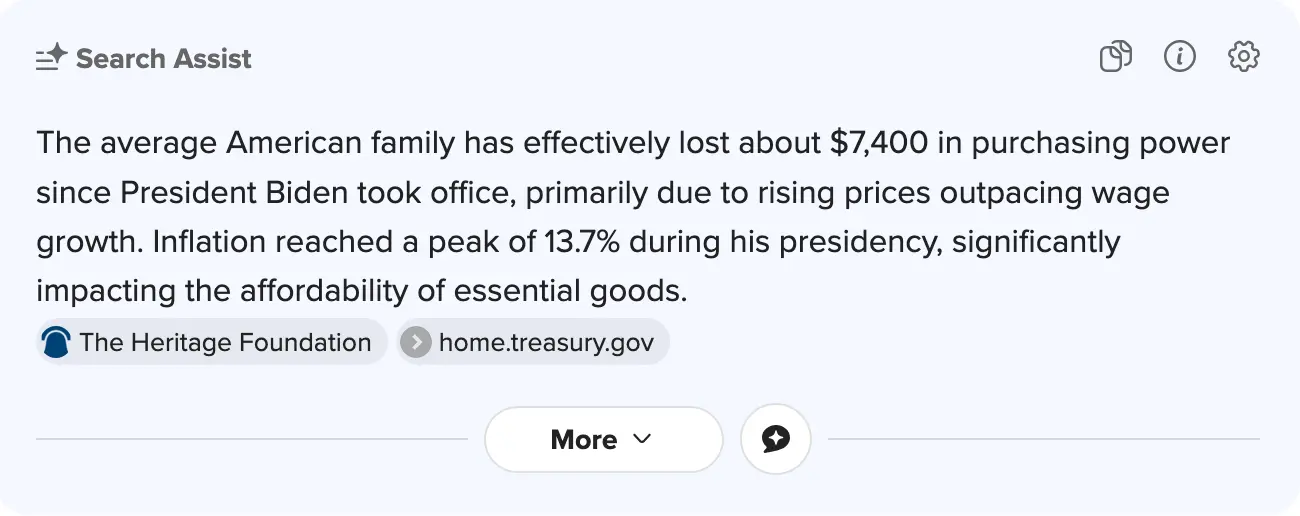Open the home.treasury.gov source link
Image resolution: width=1300 pixels, height=516 pixels.
(x=546, y=343)
